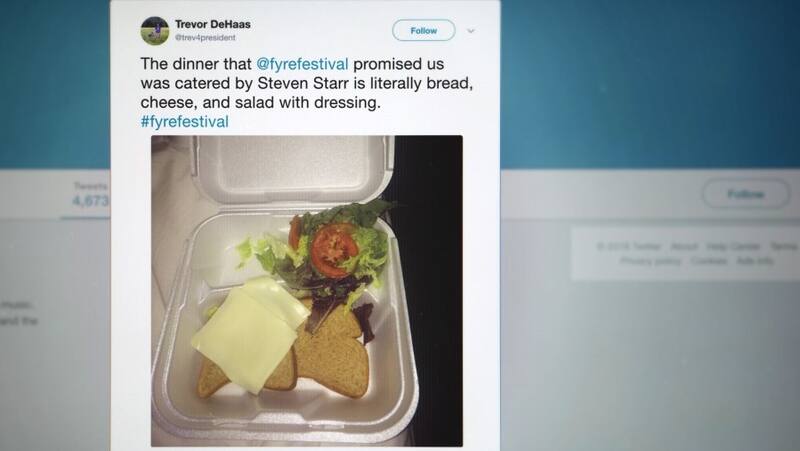Click the blurred background Follow button

click(745, 194)
